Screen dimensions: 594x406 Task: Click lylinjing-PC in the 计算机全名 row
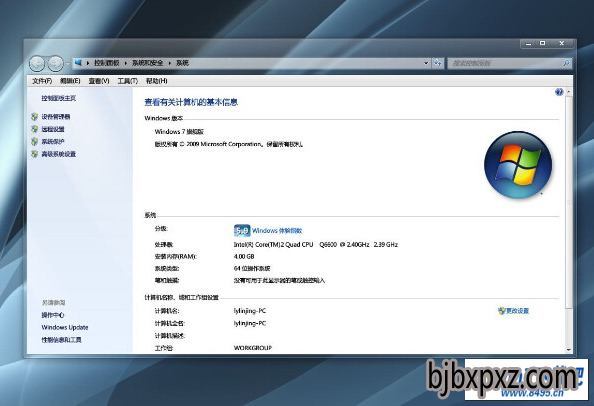250,323
